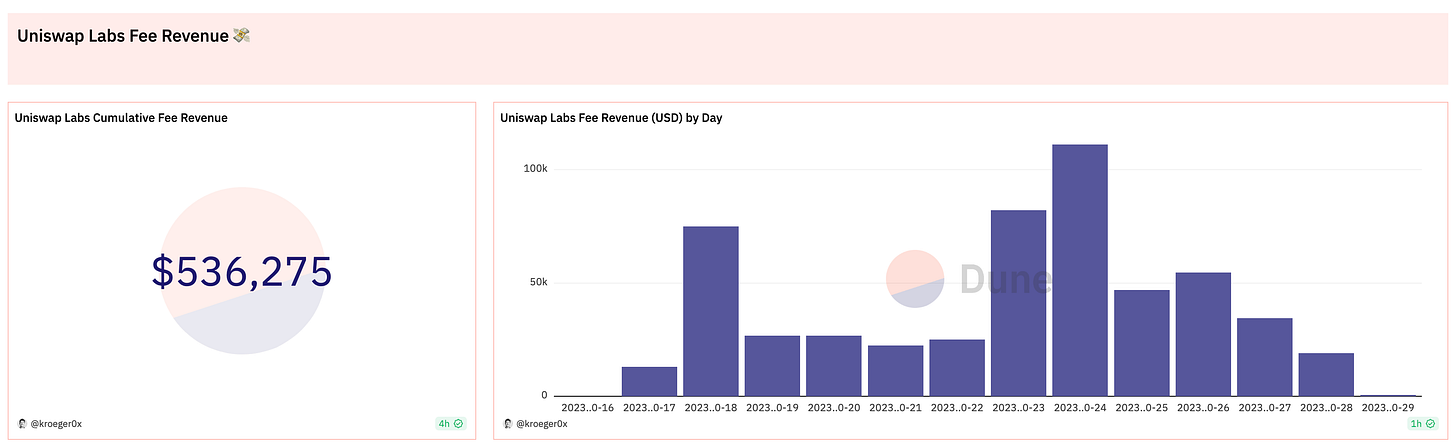Select the bar for 2023..0-26

tap(1204, 335)
